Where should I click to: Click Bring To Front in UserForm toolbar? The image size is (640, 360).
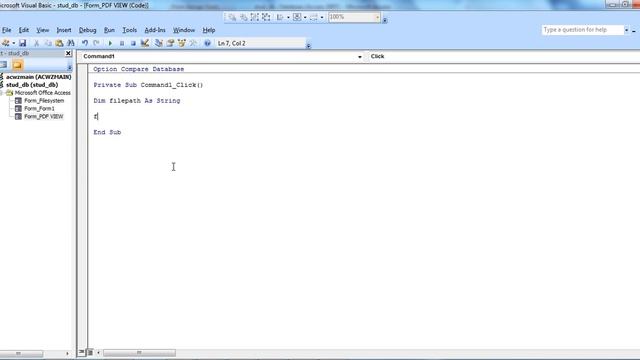(232, 17)
